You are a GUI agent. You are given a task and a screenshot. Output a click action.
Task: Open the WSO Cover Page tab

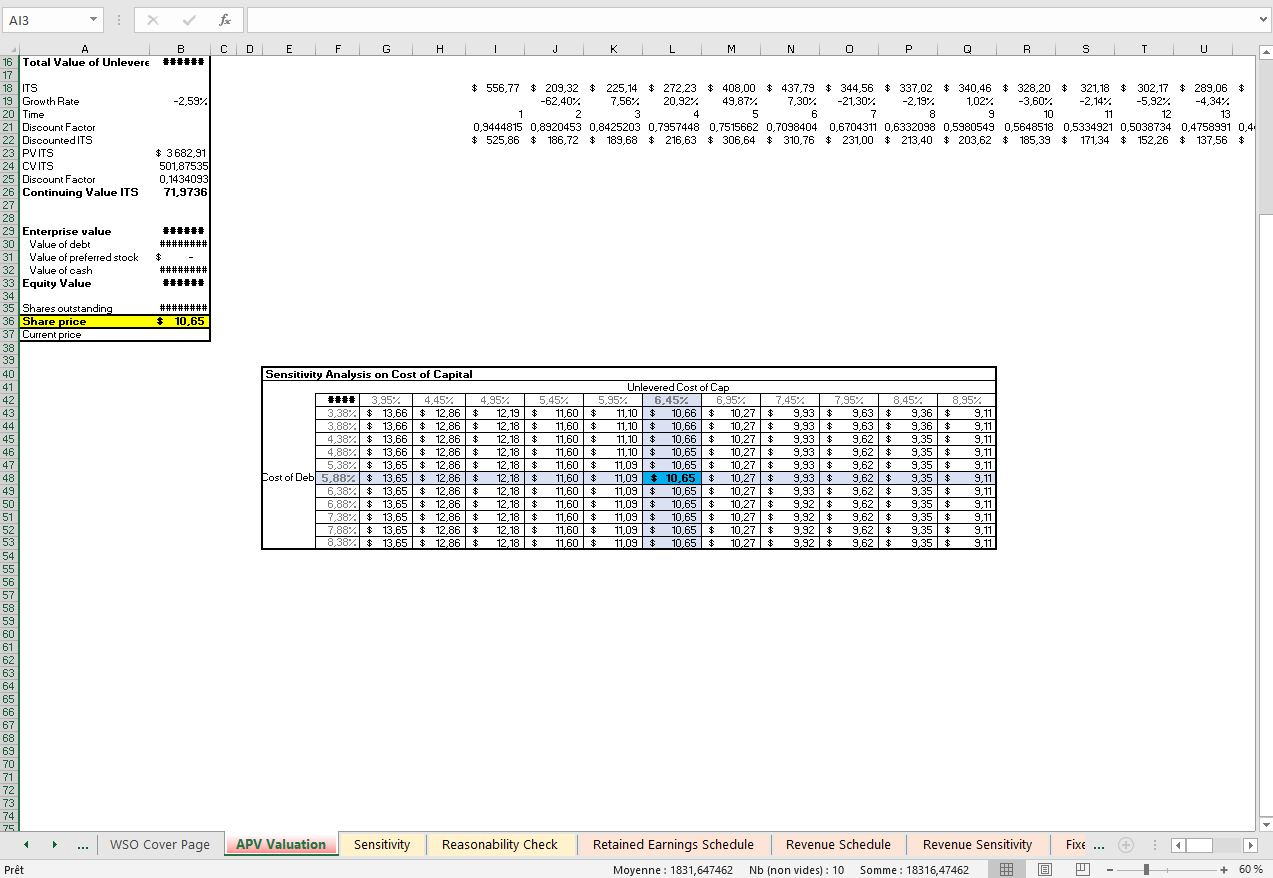click(x=160, y=845)
